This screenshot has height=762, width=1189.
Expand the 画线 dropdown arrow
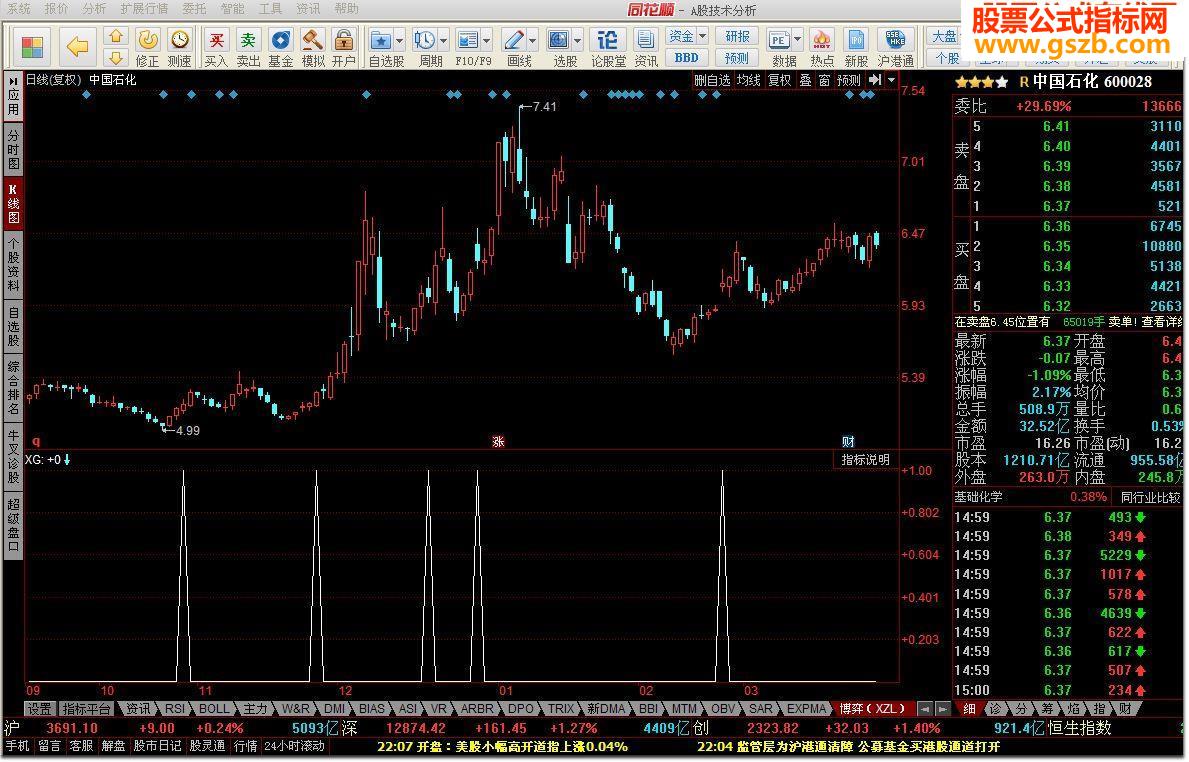pyautogui.click(x=532, y=40)
